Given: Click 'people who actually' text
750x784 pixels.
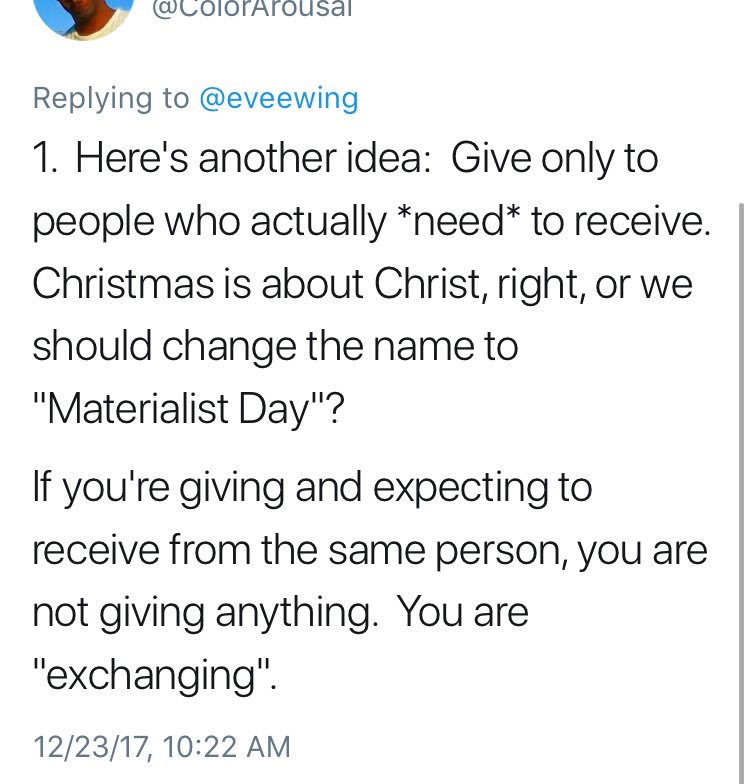Looking at the screenshot, I should [210, 222].
